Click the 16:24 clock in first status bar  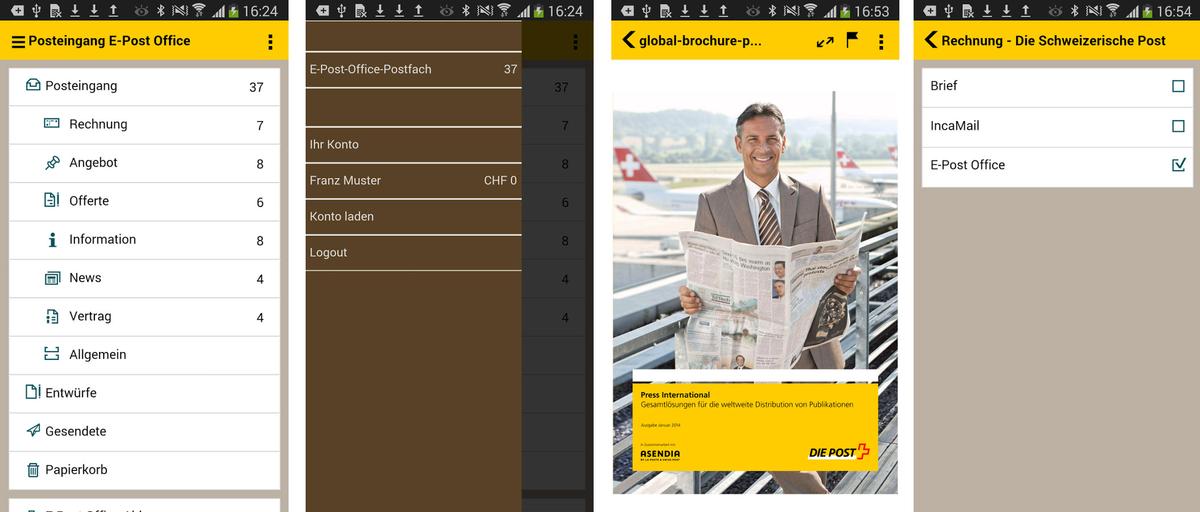tap(260, 11)
